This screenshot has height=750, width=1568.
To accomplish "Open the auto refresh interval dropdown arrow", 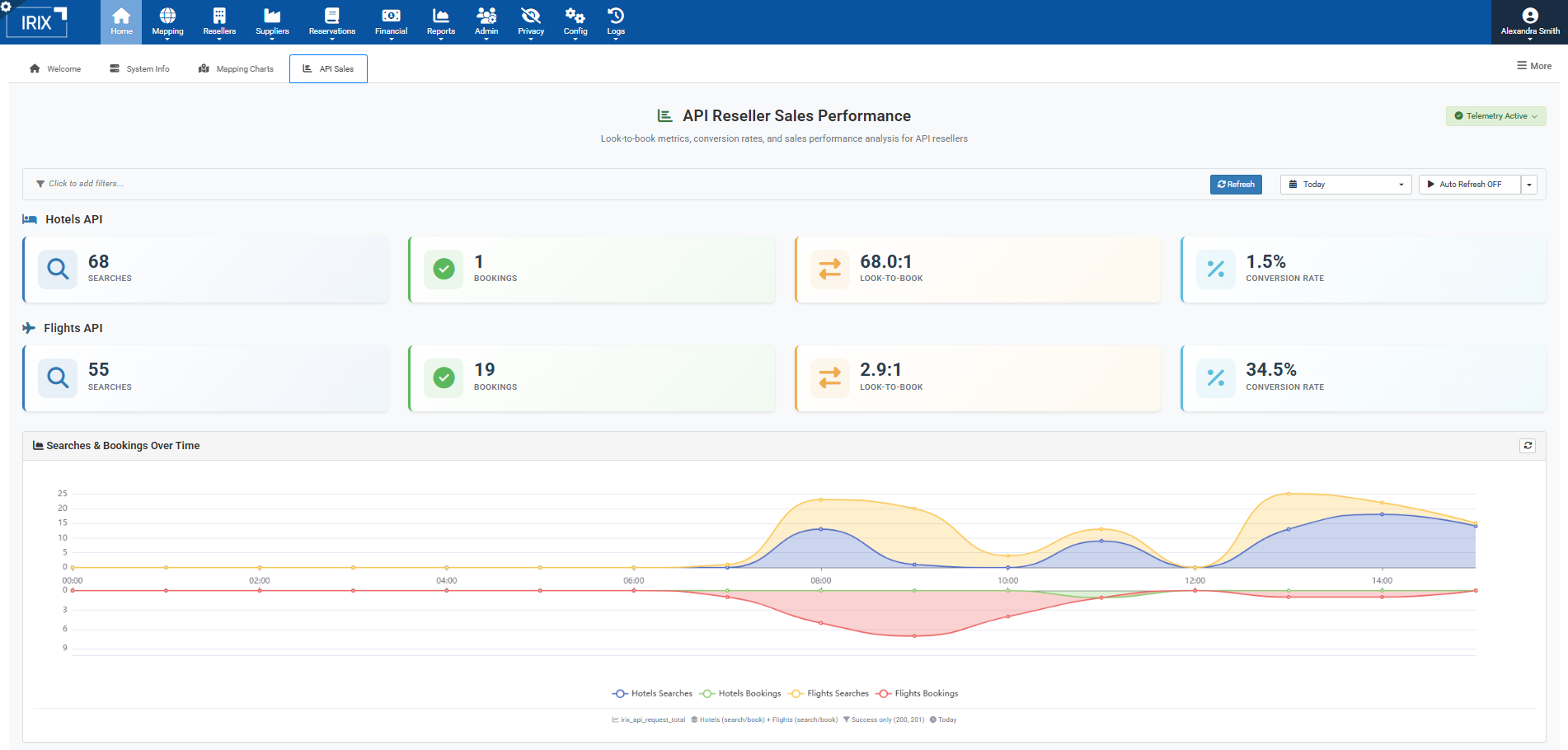I will pos(1529,184).
